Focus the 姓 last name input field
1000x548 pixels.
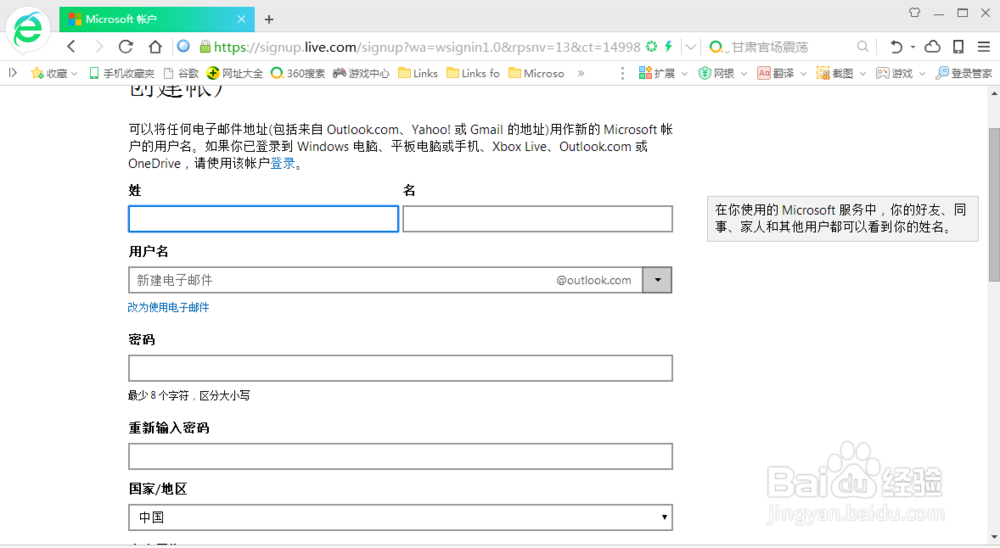pos(263,219)
